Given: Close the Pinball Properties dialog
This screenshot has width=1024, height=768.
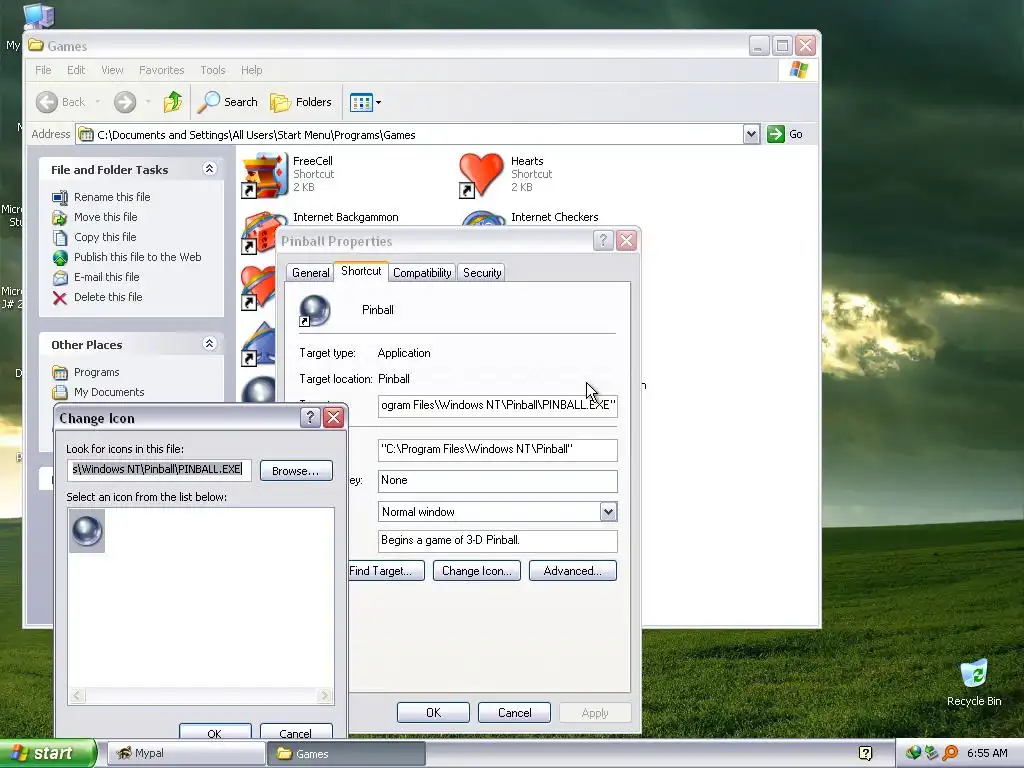Looking at the screenshot, I should tap(626, 240).
